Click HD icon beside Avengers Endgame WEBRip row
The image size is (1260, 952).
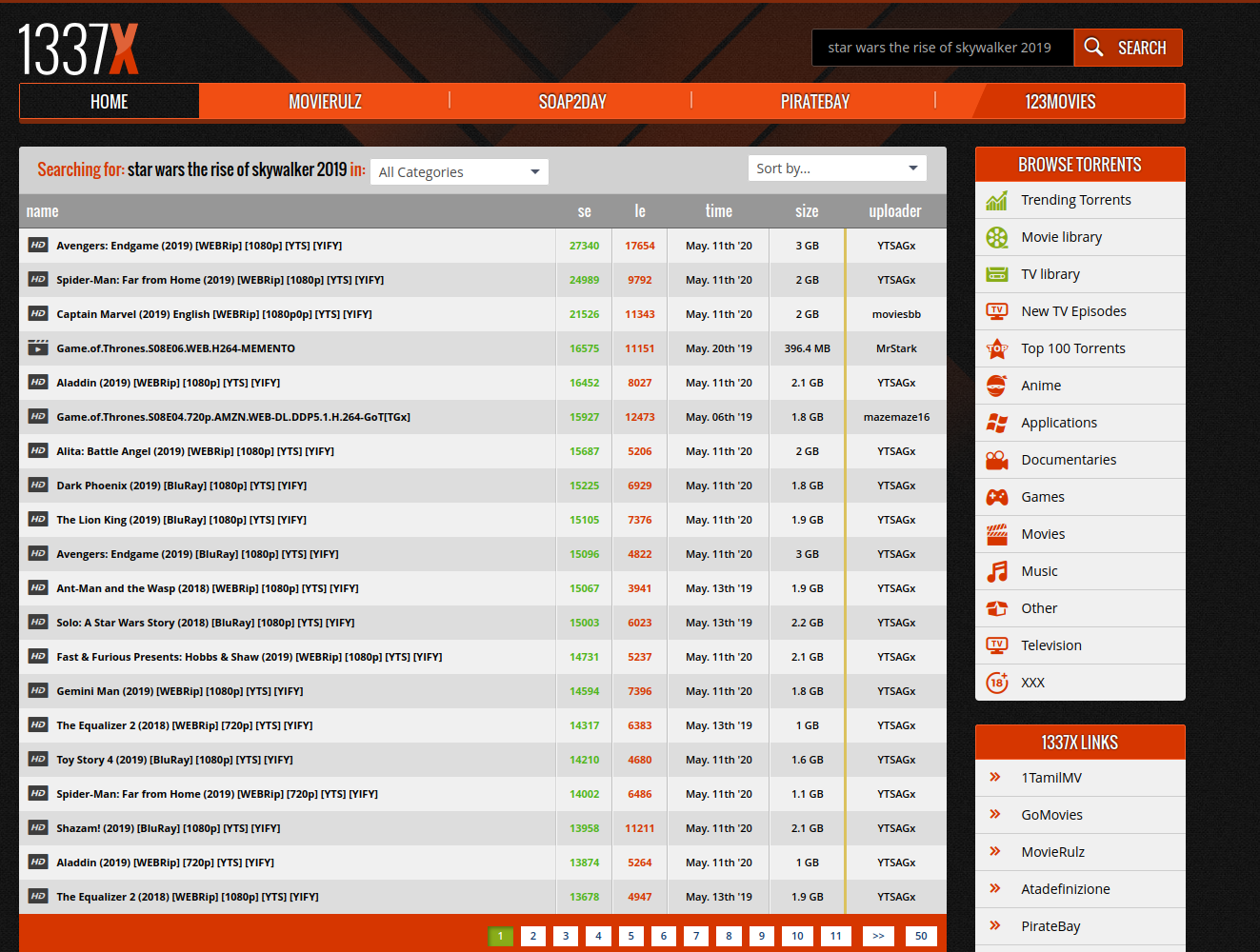point(38,245)
